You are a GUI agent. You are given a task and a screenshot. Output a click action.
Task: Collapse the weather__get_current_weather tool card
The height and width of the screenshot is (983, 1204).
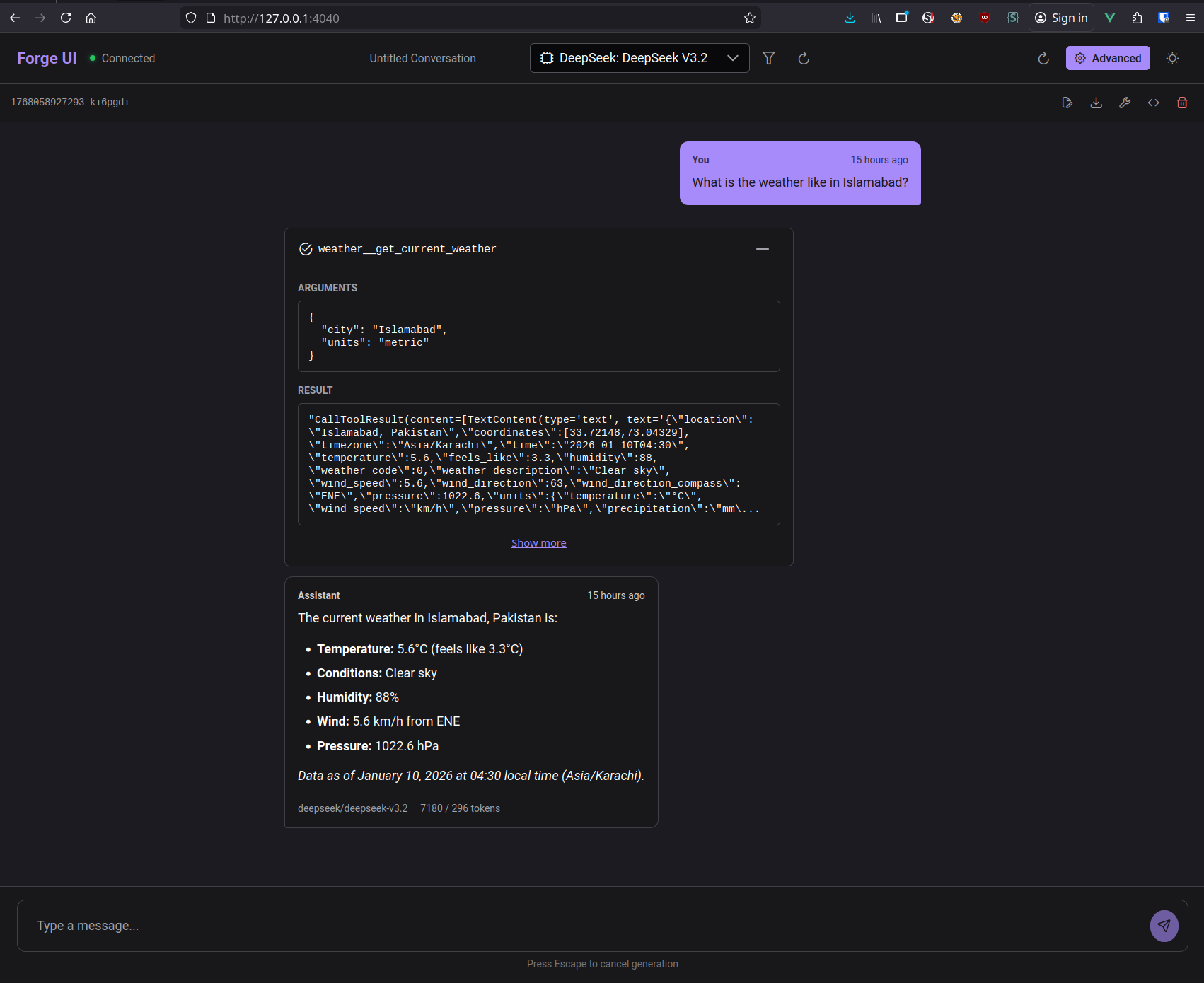point(762,249)
